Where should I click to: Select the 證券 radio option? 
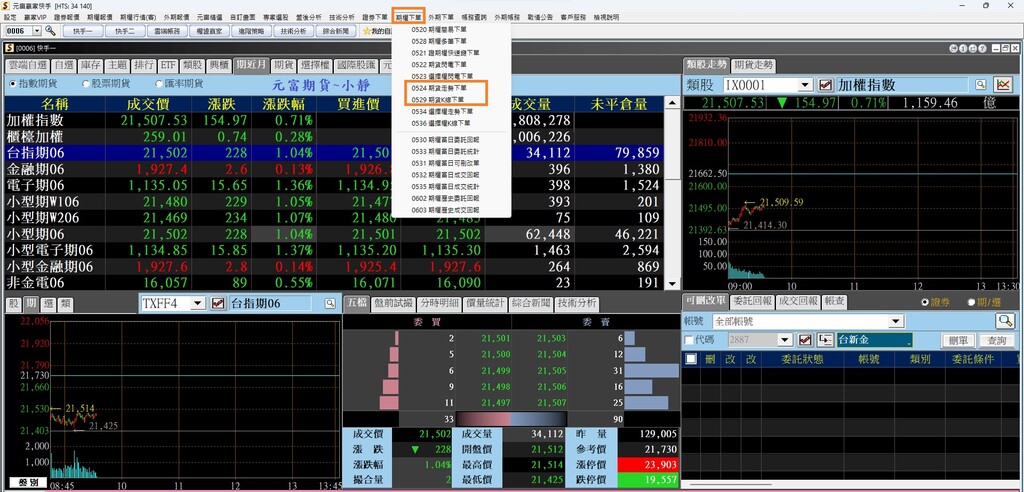[x=924, y=303]
